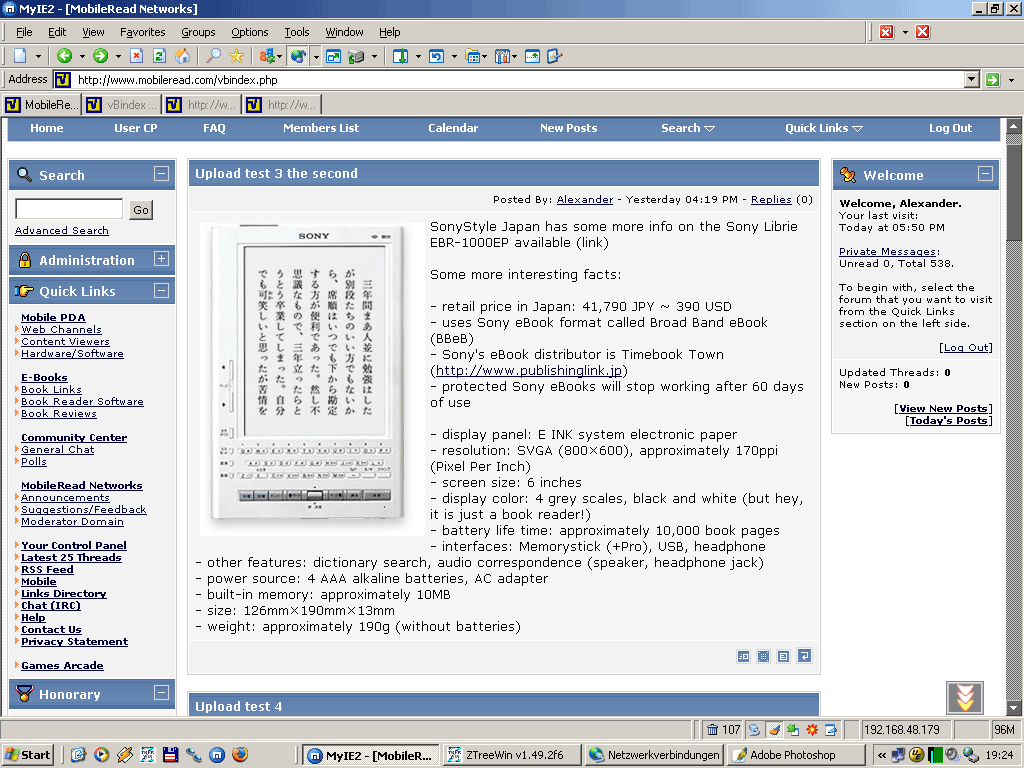Click the Members List navbar item
This screenshot has width=1024, height=768.
(x=321, y=129)
